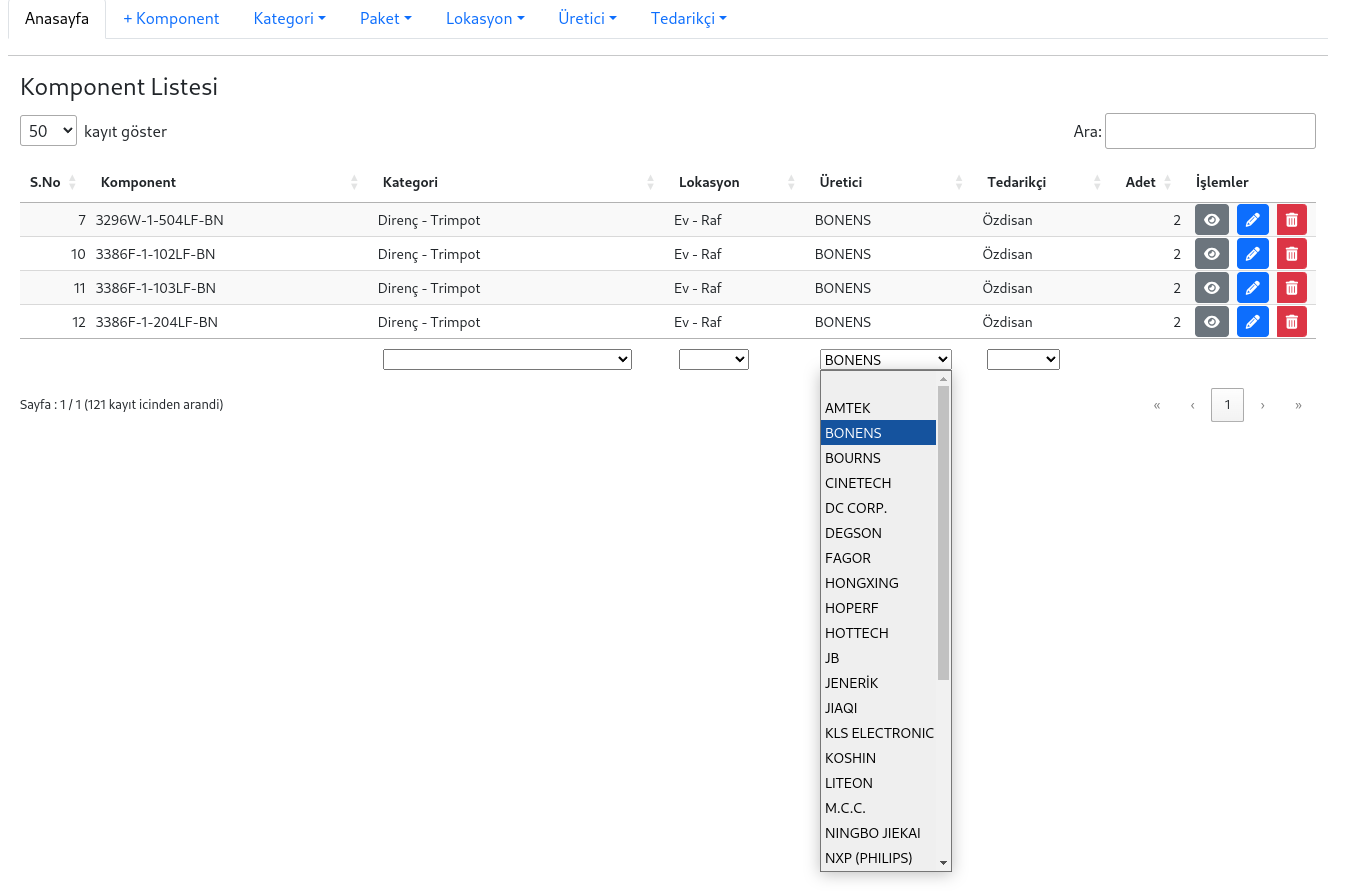View details of component 3386F-1-103LF-BN
This screenshot has width=1347, height=892.
(1211, 288)
